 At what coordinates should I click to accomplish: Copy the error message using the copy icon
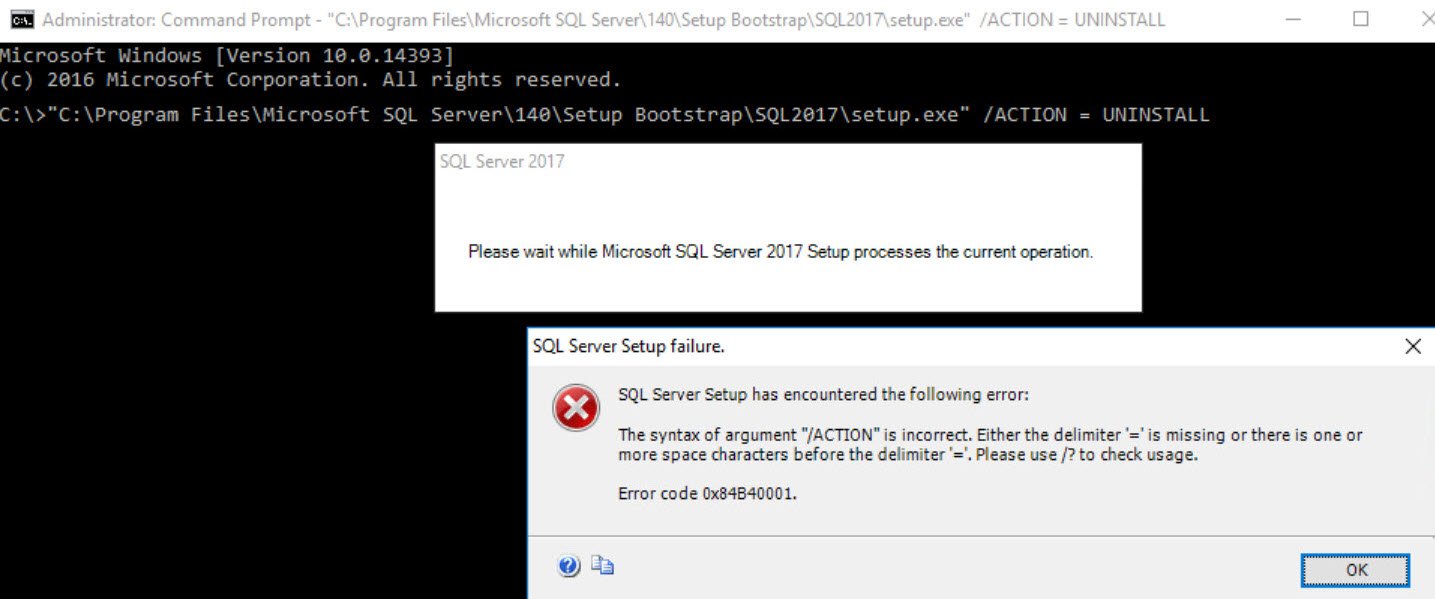(602, 566)
